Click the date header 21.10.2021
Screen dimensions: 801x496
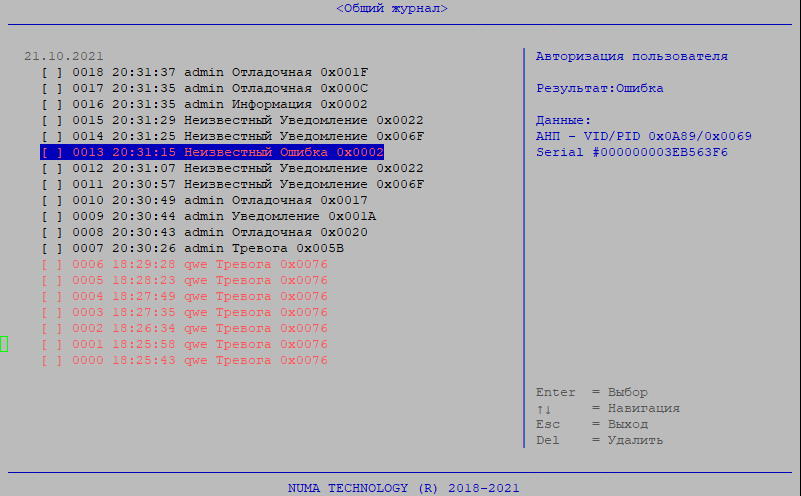coord(64,57)
